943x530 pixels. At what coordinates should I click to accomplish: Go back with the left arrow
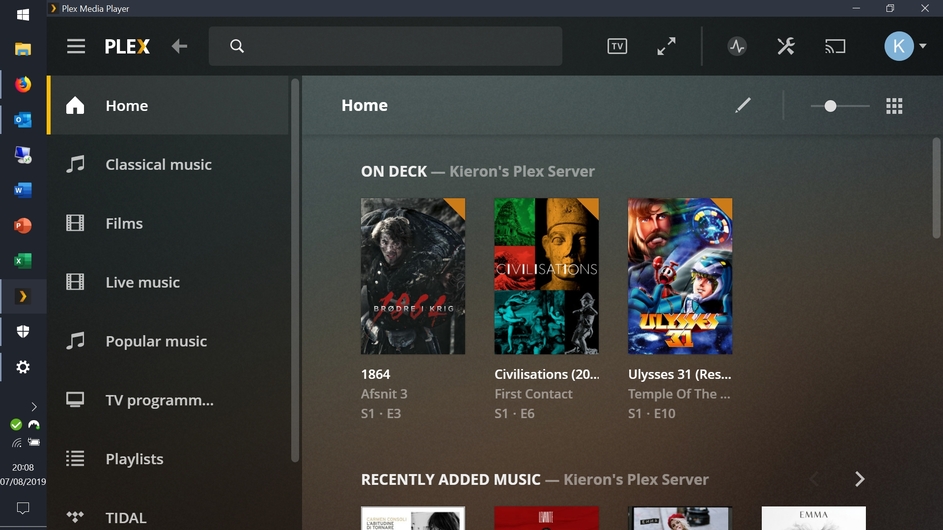(x=179, y=46)
